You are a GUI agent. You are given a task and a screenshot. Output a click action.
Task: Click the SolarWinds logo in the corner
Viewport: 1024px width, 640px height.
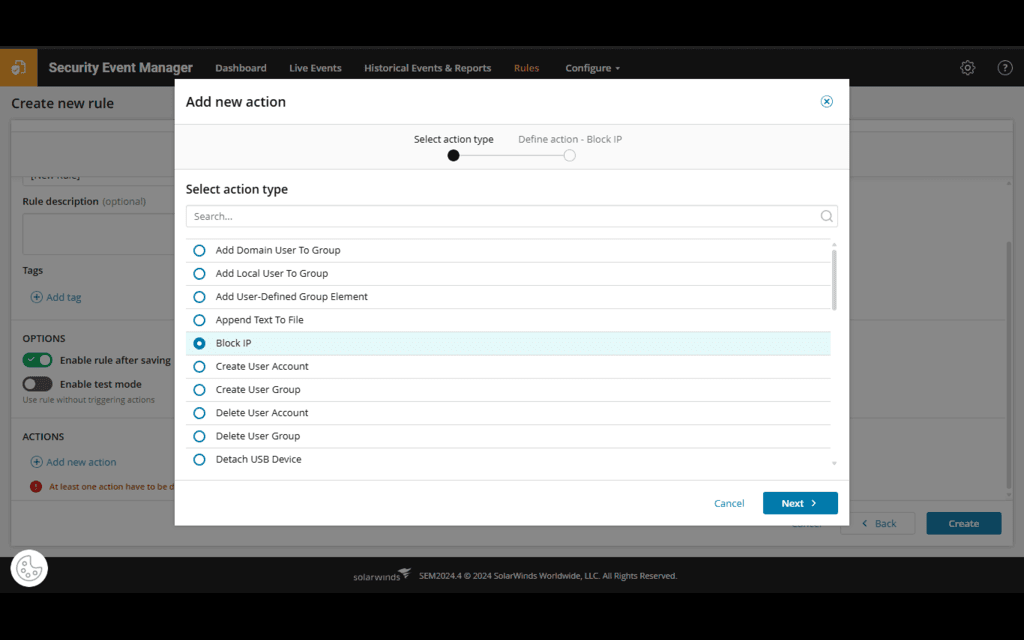[19, 67]
